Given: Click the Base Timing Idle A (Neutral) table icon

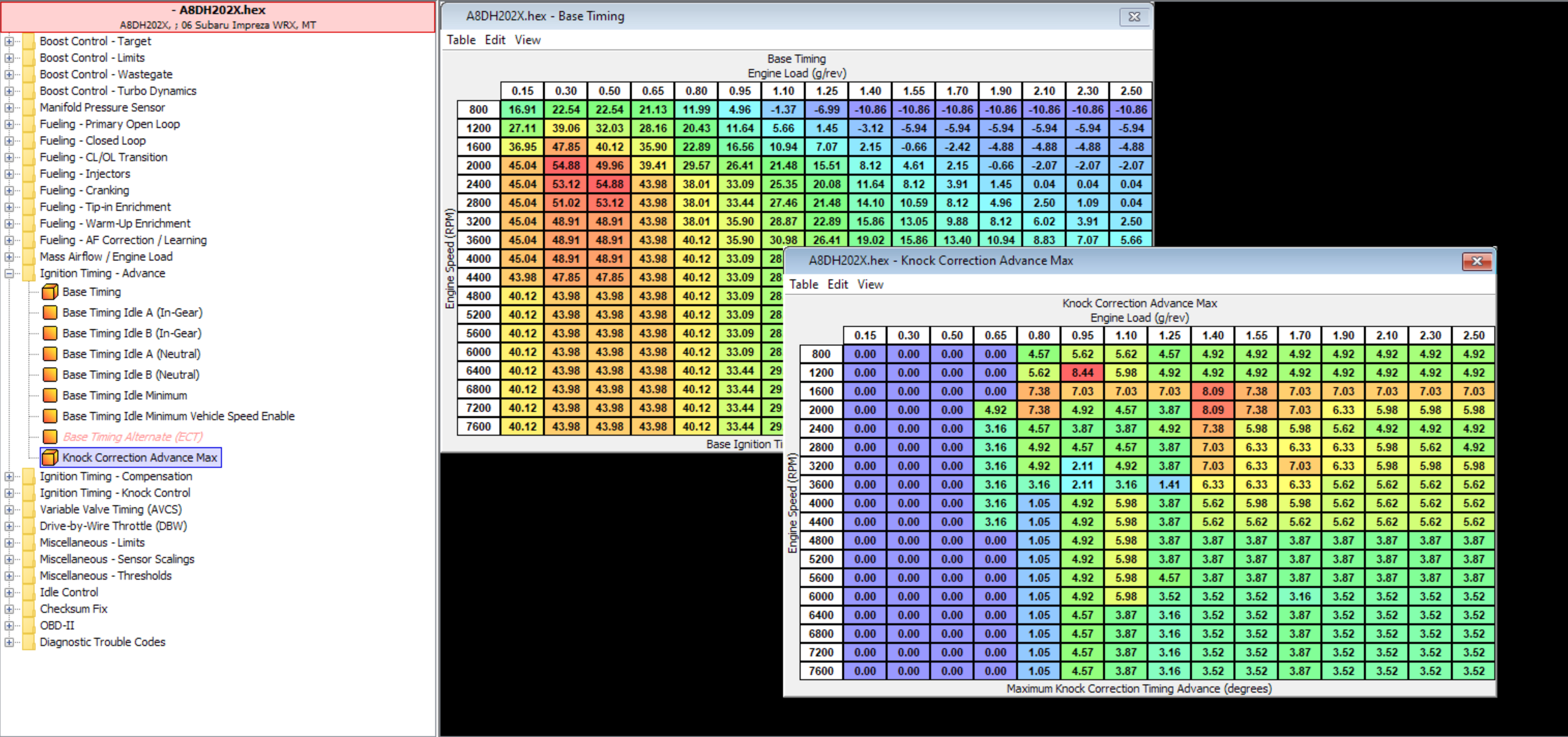Looking at the screenshot, I should pyautogui.click(x=50, y=354).
